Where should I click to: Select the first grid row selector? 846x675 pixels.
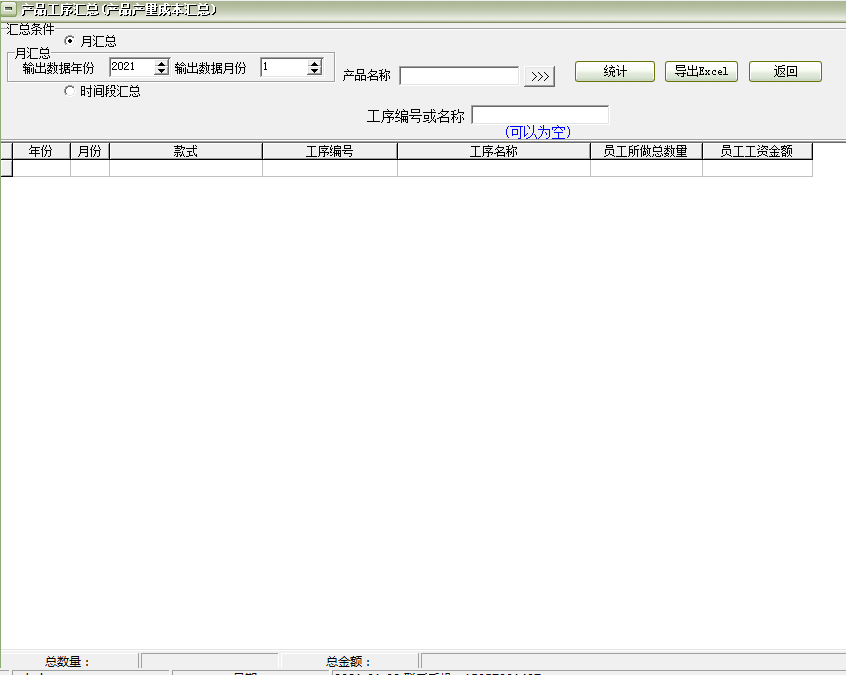point(6,168)
